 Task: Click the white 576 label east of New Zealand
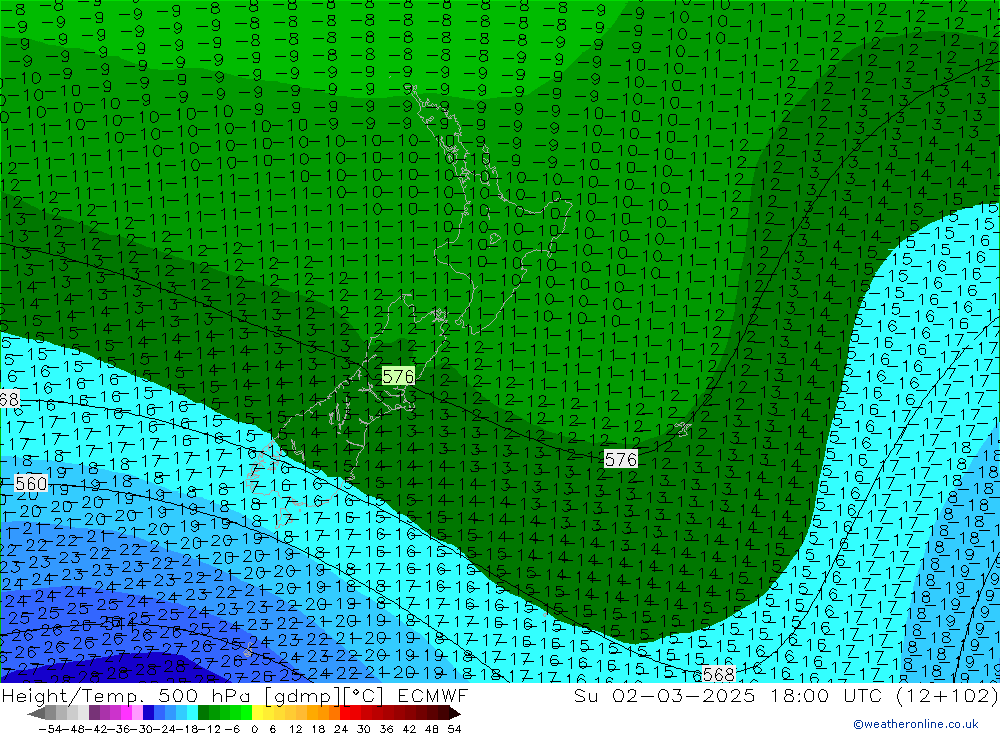(x=621, y=459)
